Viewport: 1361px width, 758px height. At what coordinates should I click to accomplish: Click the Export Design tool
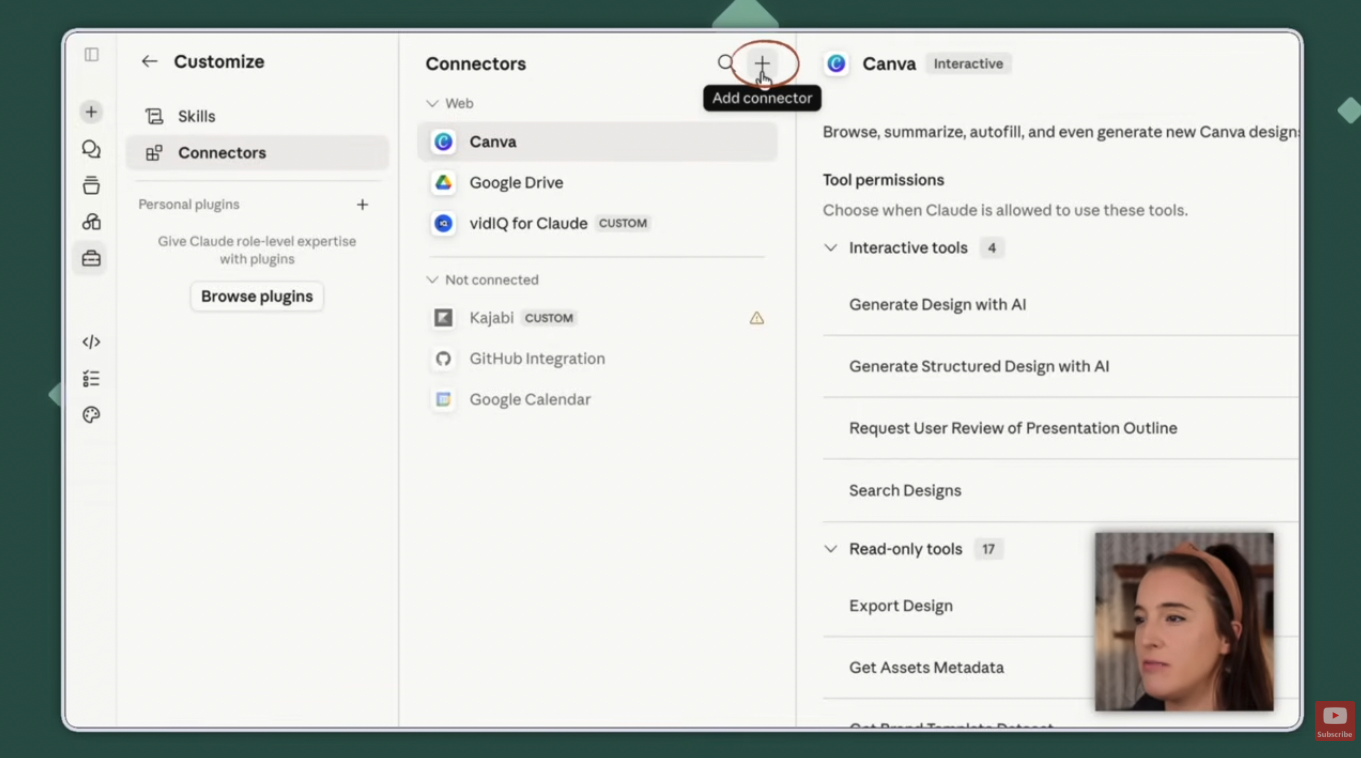901,606
